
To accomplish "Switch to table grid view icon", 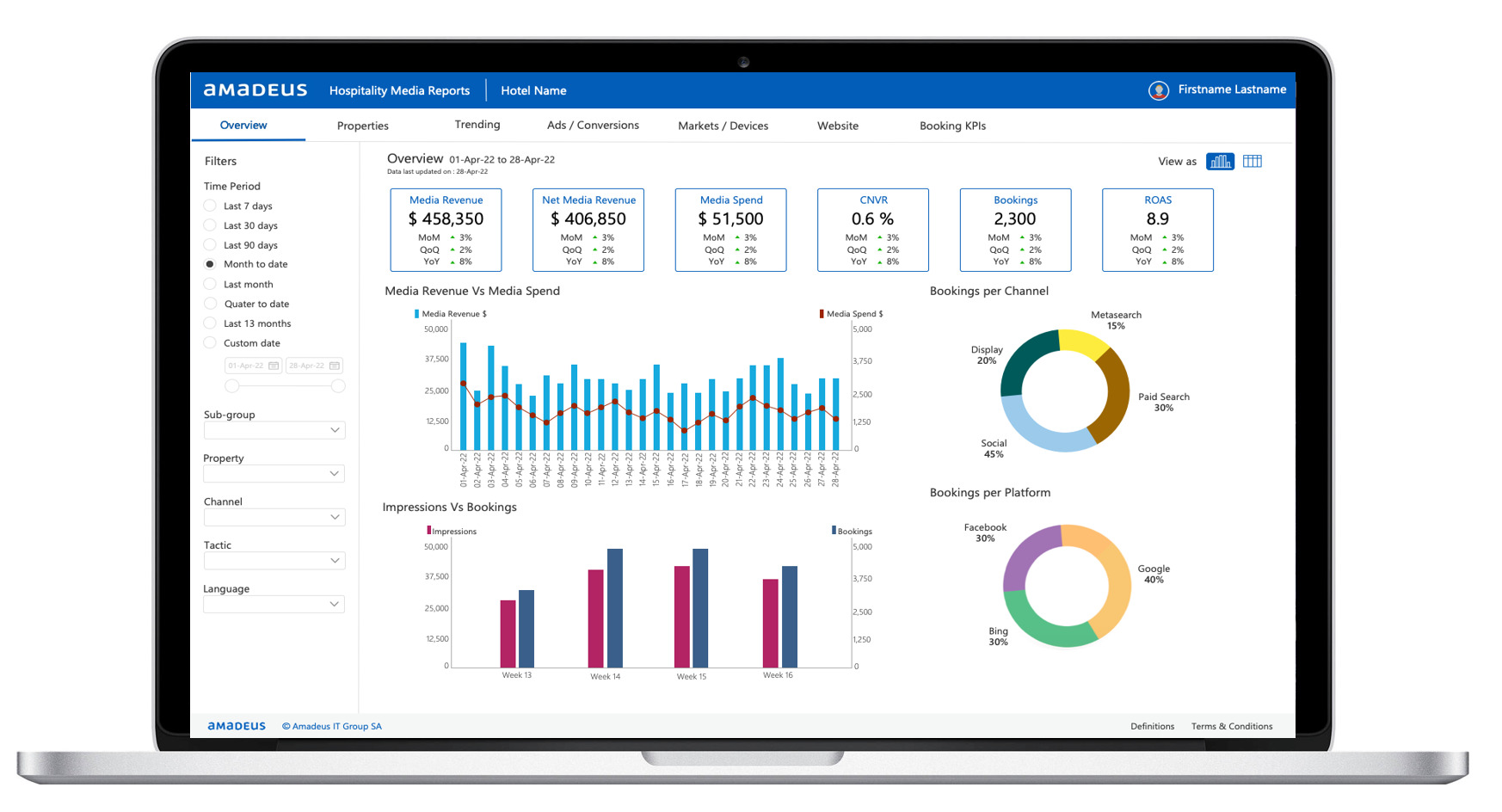I will 1253,161.
